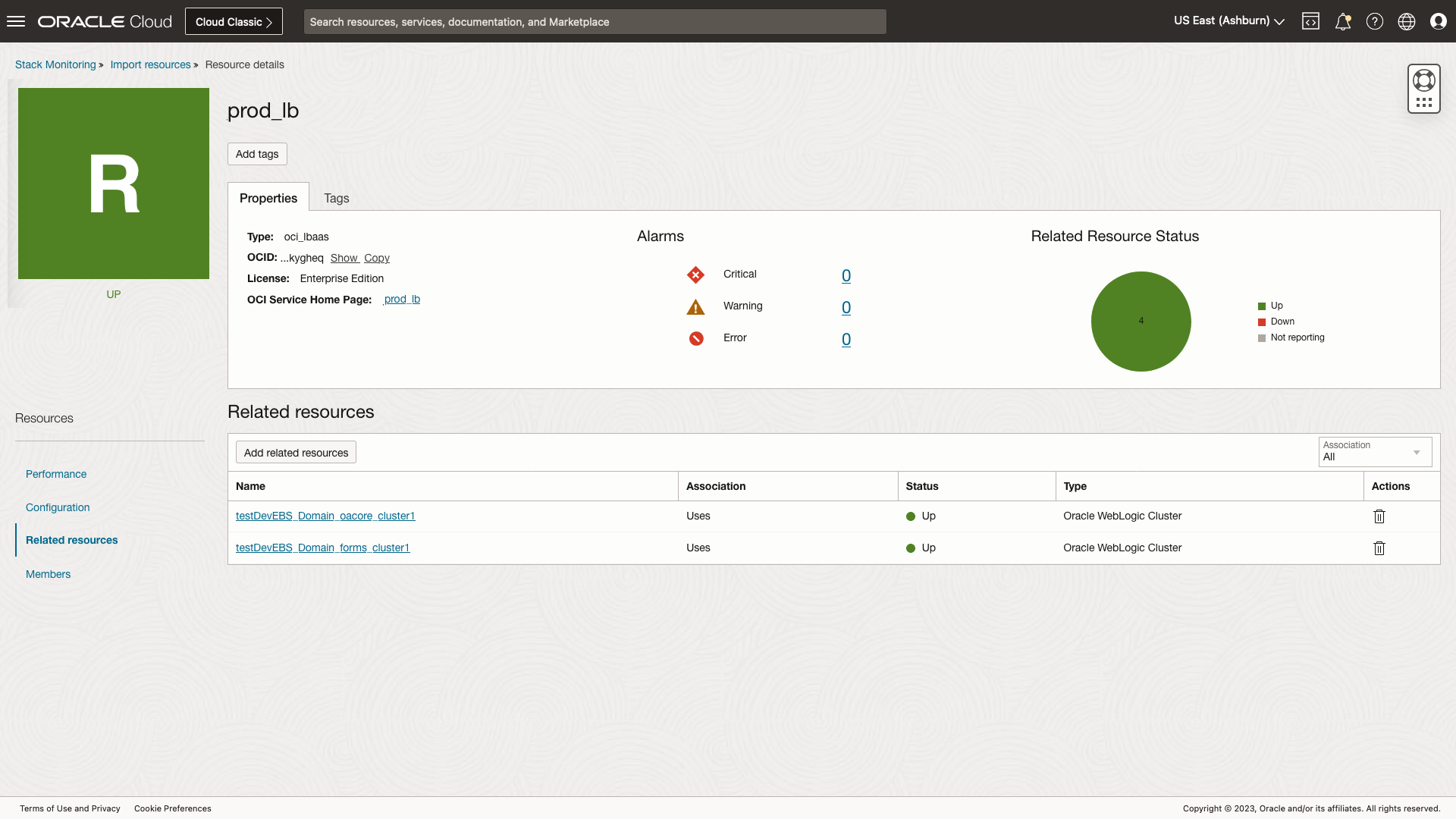
Task: Click the support lifebuoy widget icon
Action: click(x=1423, y=80)
